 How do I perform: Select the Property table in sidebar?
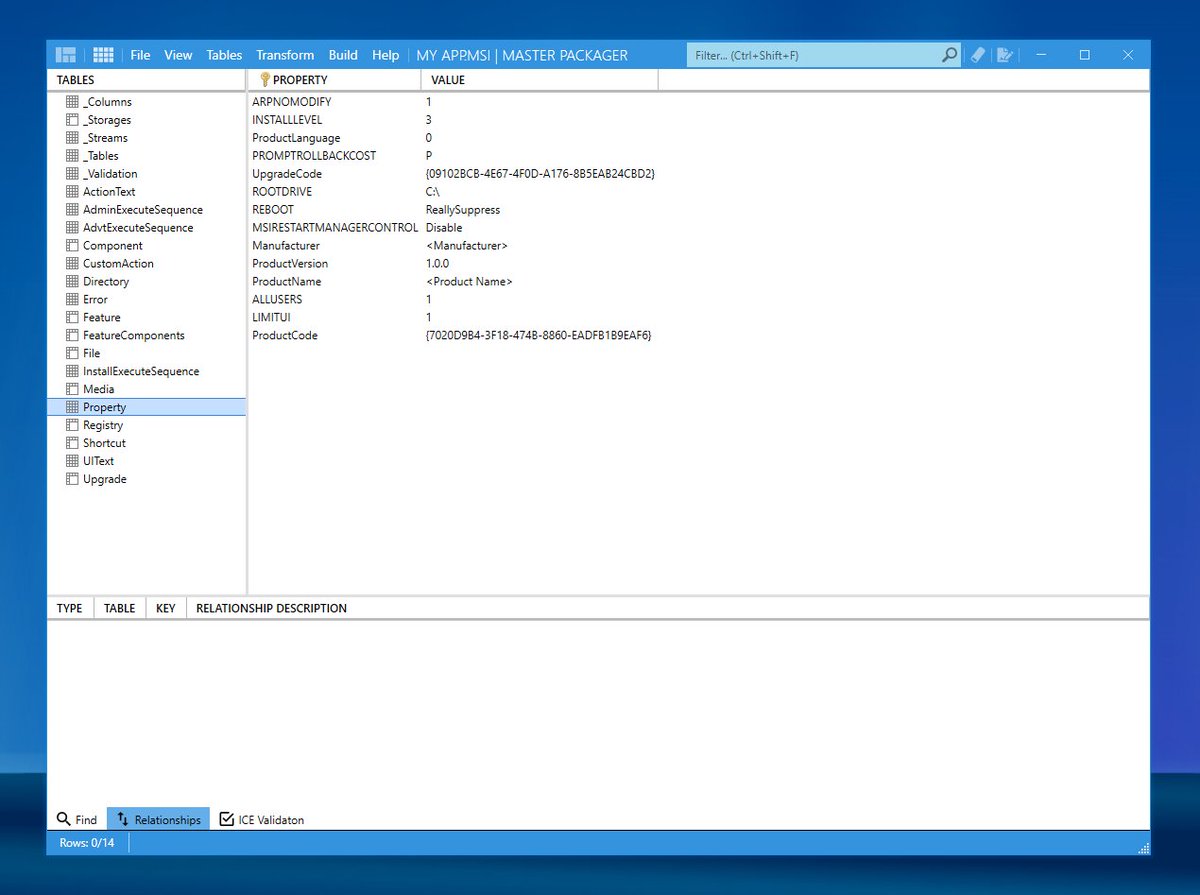[104, 407]
